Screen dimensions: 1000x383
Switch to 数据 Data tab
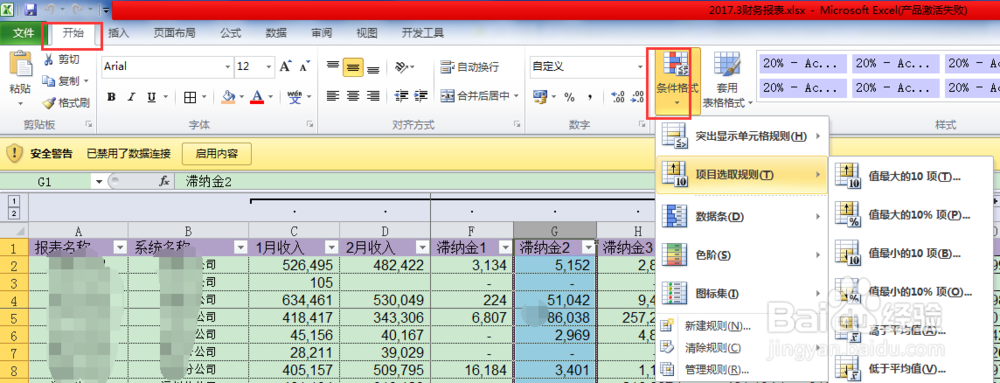click(276, 33)
